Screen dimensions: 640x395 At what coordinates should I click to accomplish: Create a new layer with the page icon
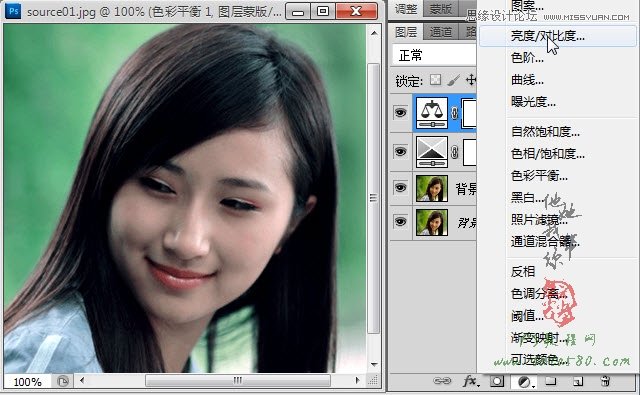click(x=578, y=382)
